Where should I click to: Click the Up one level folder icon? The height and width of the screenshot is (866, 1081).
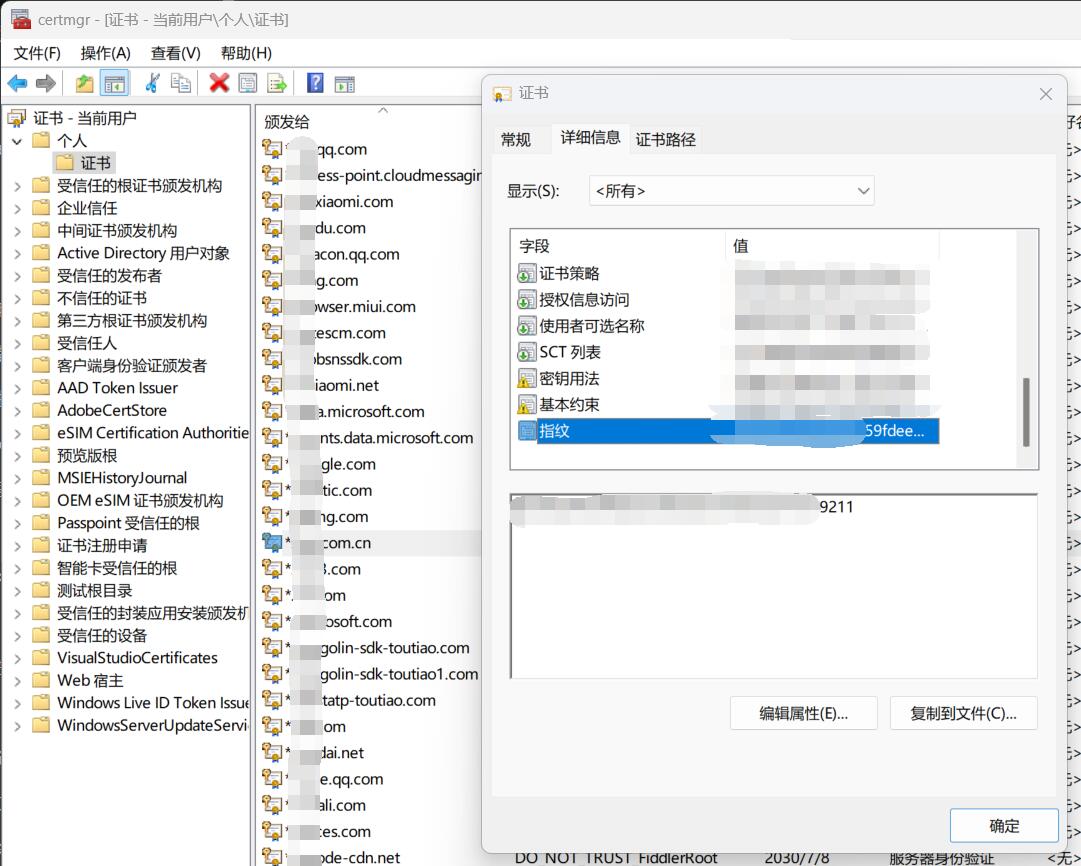point(85,83)
